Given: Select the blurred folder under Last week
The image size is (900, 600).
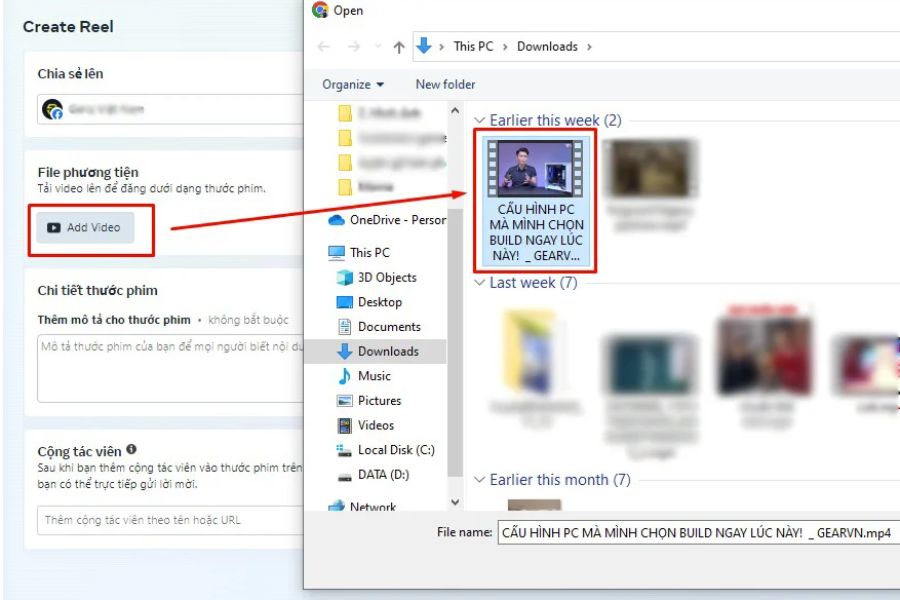Looking at the screenshot, I should pyautogui.click(x=534, y=367).
